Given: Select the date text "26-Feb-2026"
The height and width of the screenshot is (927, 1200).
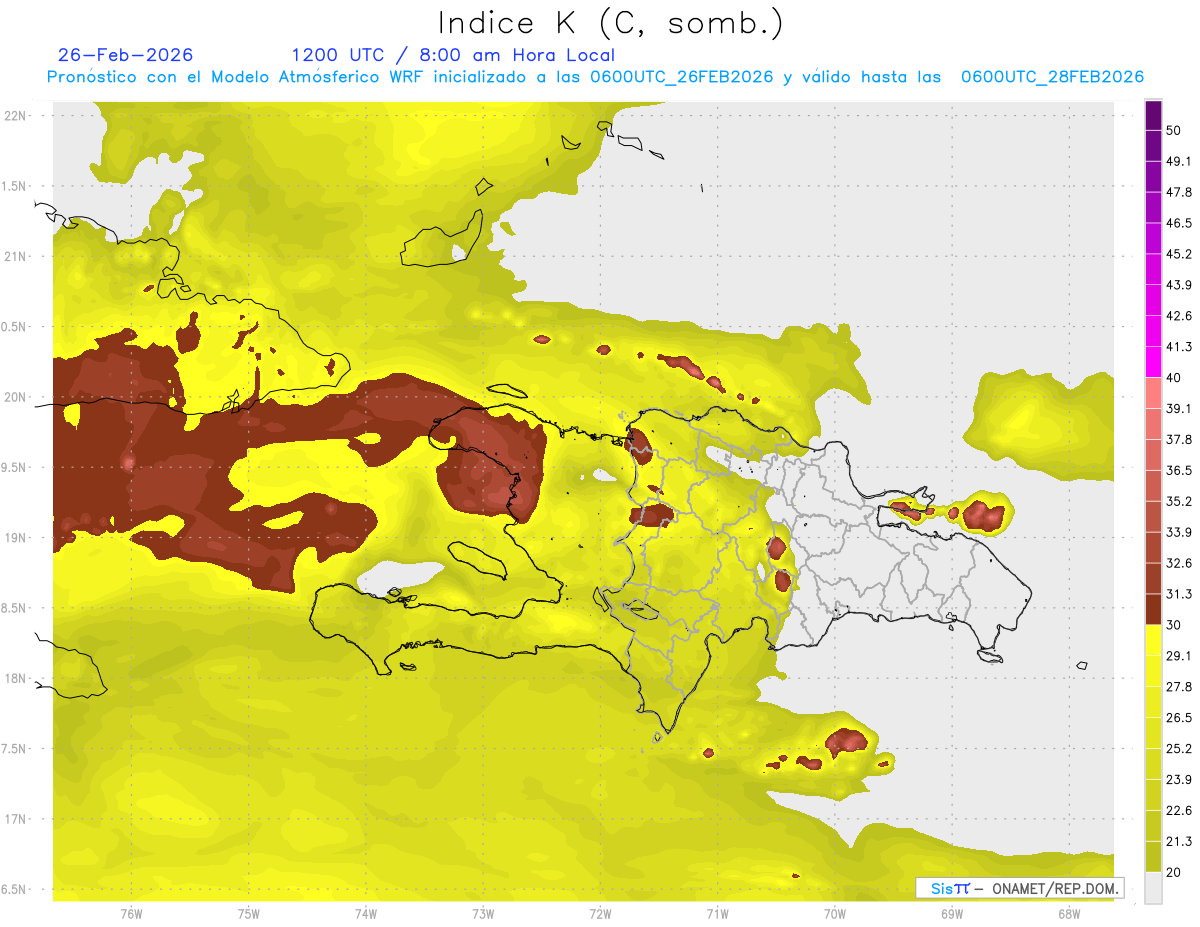Looking at the screenshot, I should tap(126, 55).
